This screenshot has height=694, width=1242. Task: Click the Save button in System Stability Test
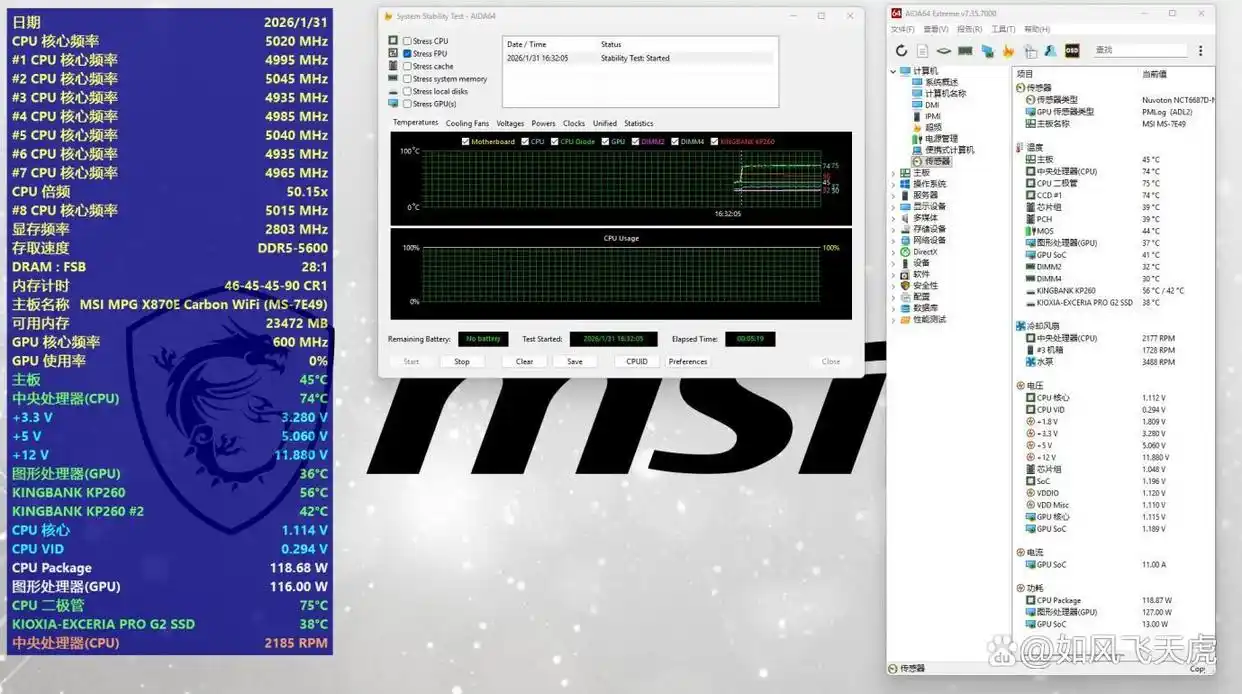point(574,361)
